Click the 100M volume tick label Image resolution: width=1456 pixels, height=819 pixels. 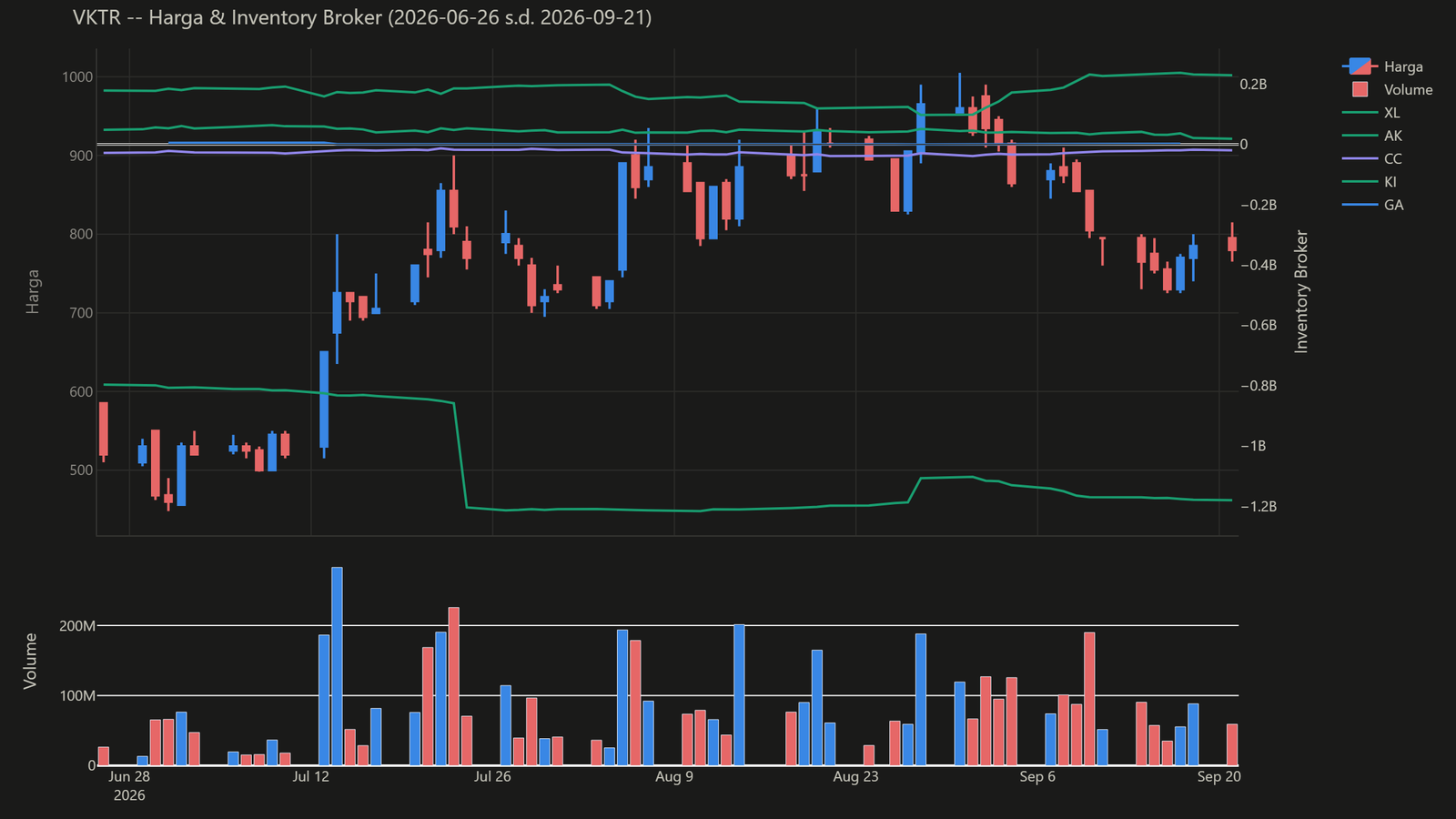pyautogui.click(x=77, y=696)
